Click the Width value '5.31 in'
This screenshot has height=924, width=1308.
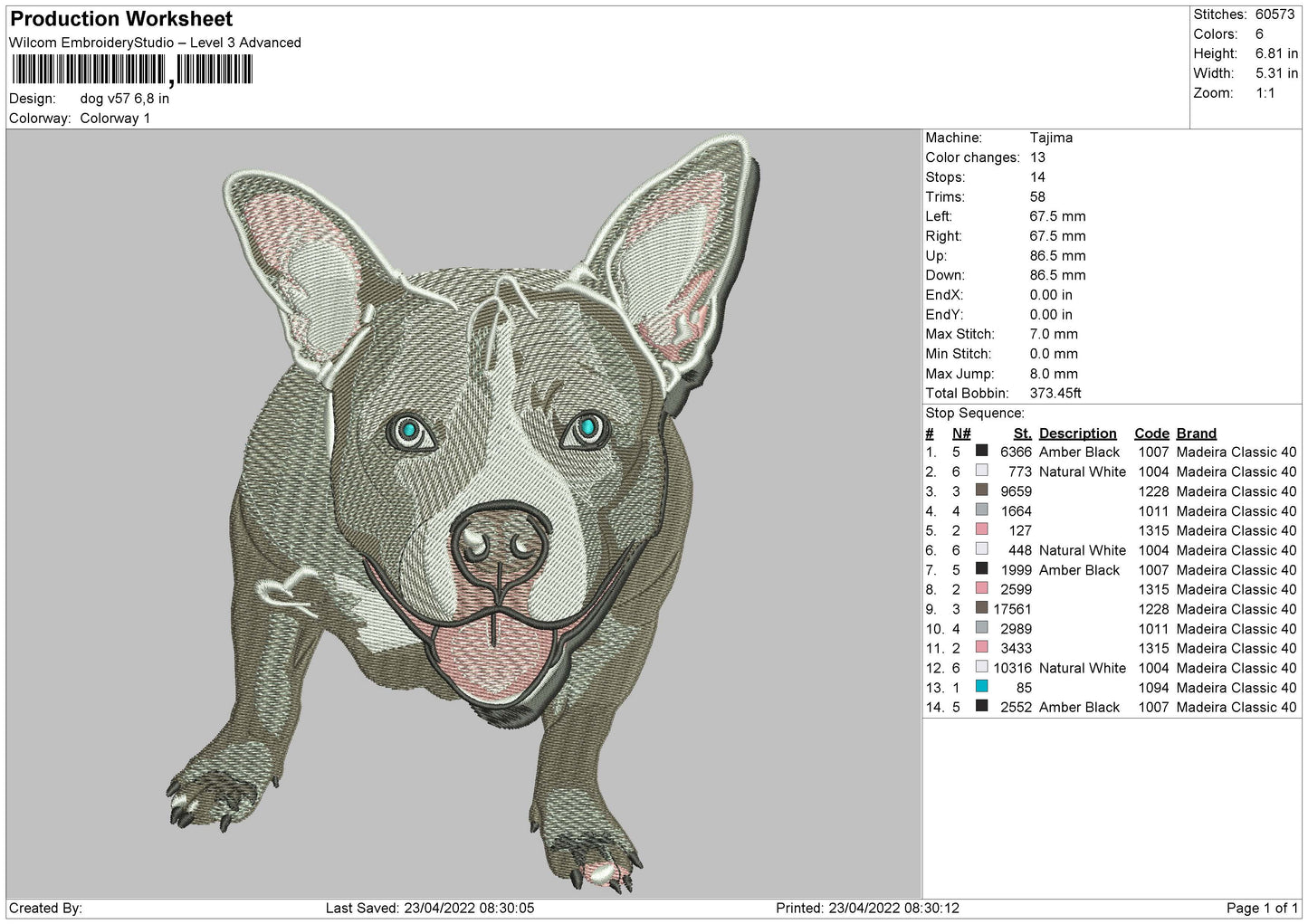(x=1276, y=73)
